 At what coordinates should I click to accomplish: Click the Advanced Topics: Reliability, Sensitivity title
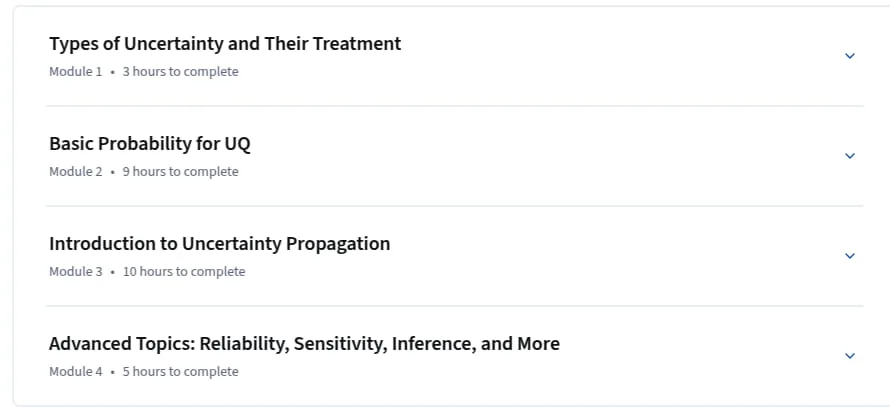click(x=304, y=343)
